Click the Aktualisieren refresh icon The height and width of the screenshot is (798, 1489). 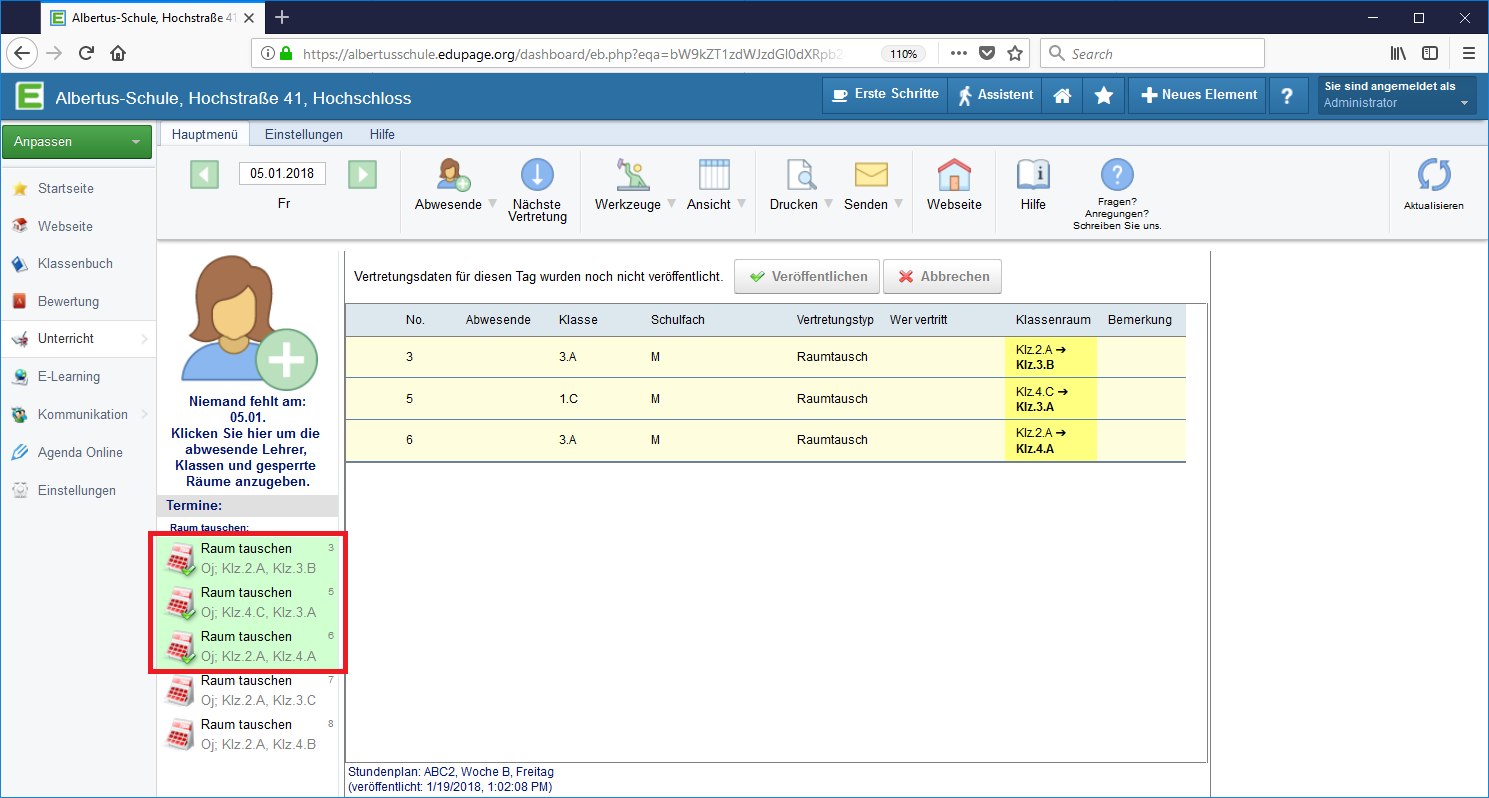pyautogui.click(x=1434, y=174)
